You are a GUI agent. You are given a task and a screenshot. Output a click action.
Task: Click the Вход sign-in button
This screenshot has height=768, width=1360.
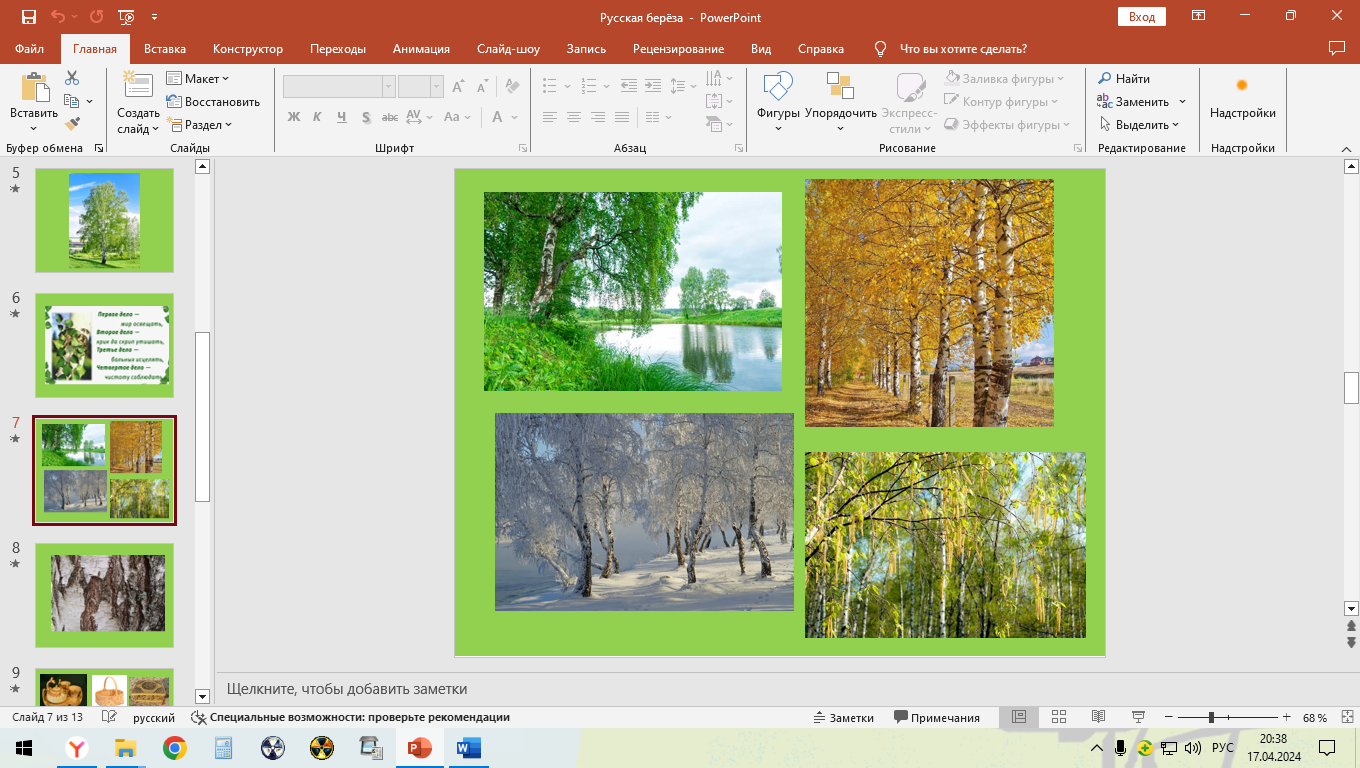(x=1141, y=17)
